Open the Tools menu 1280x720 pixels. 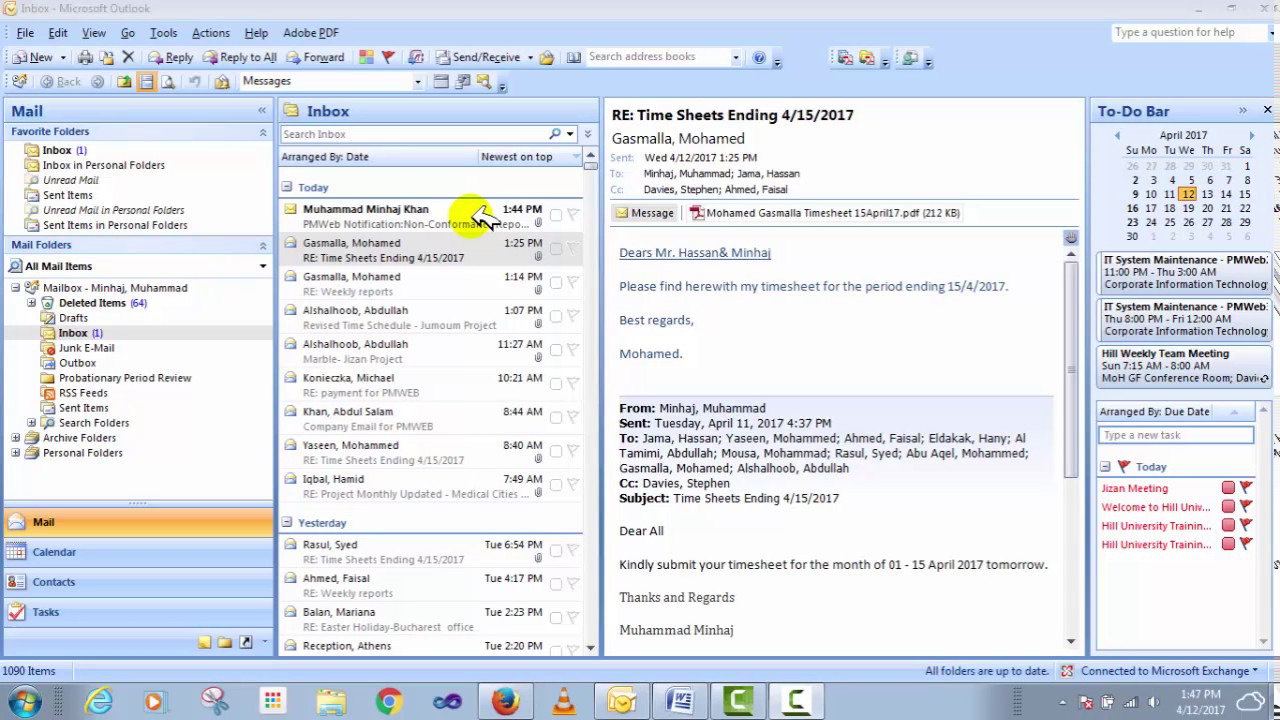(163, 33)
